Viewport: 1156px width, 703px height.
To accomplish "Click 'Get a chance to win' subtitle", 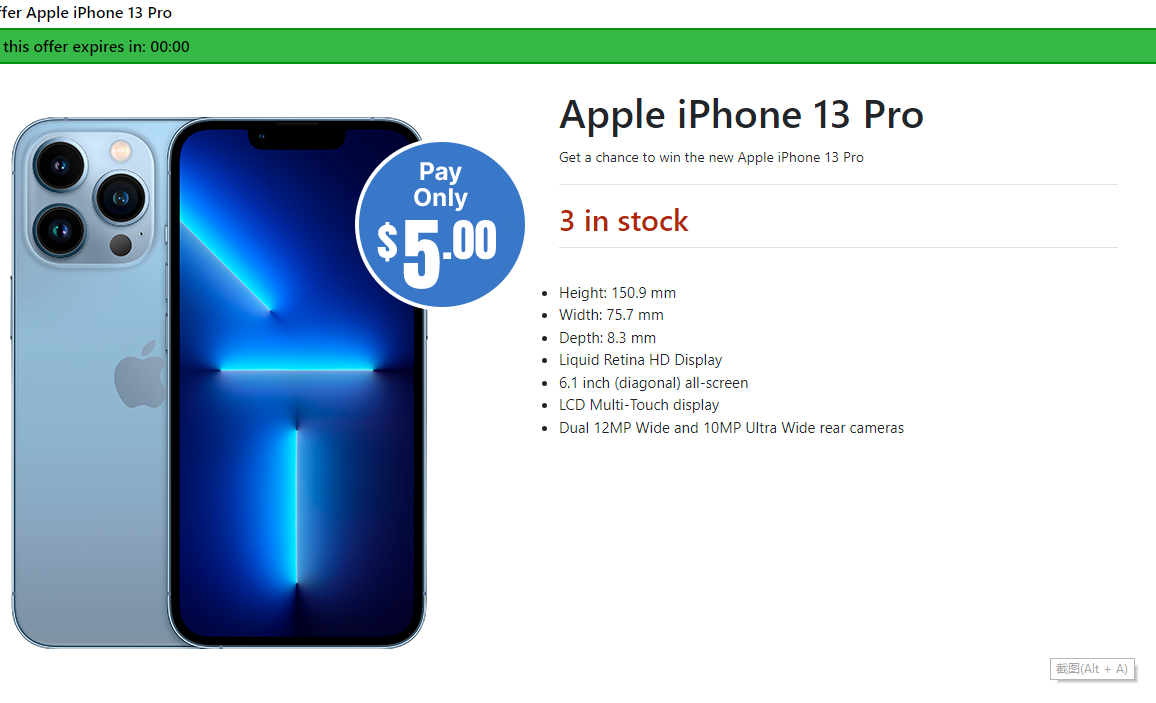I will (711, 157).
